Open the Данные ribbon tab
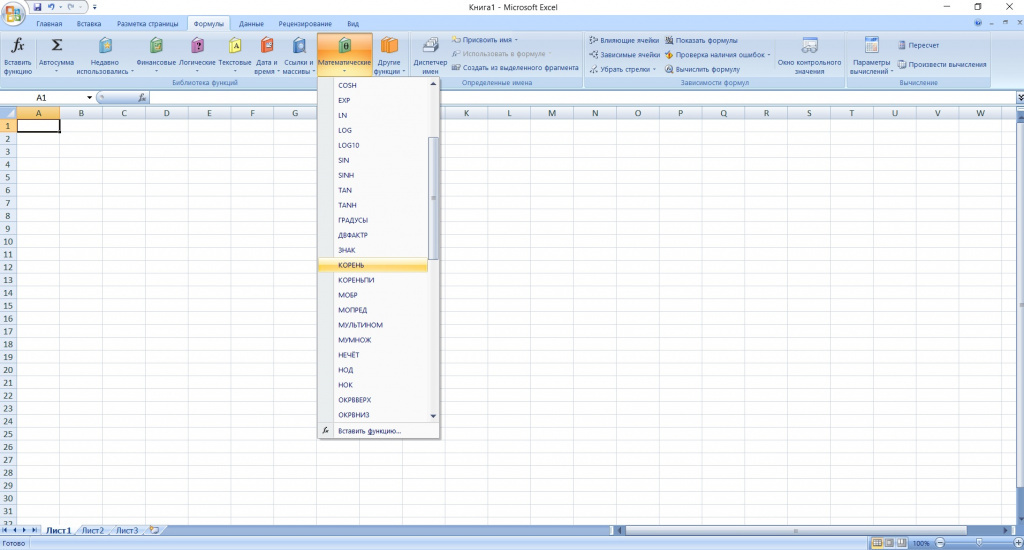 (x=251, y=24)
